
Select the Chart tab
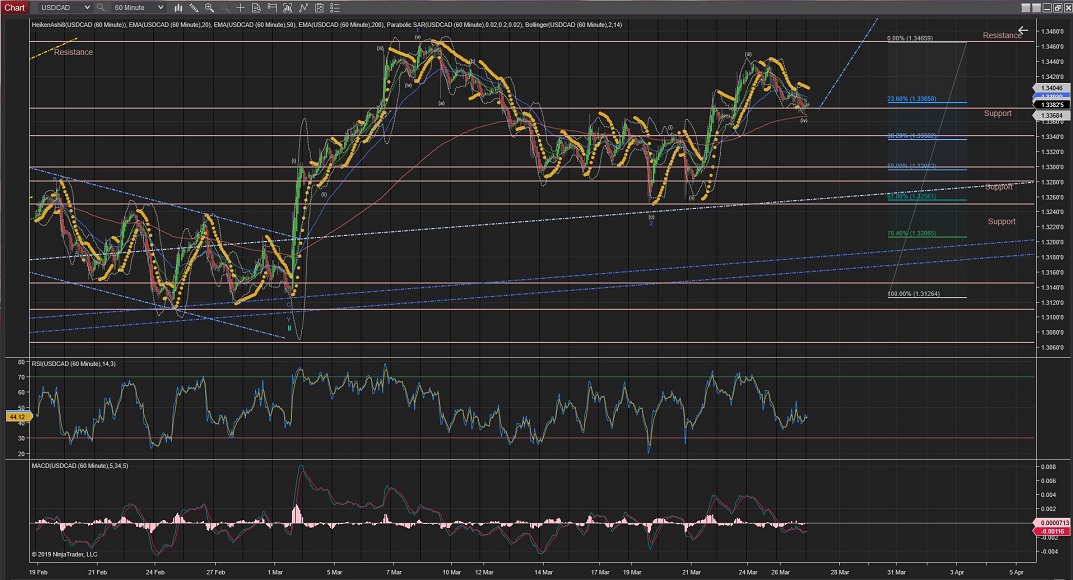coord(15,7)
